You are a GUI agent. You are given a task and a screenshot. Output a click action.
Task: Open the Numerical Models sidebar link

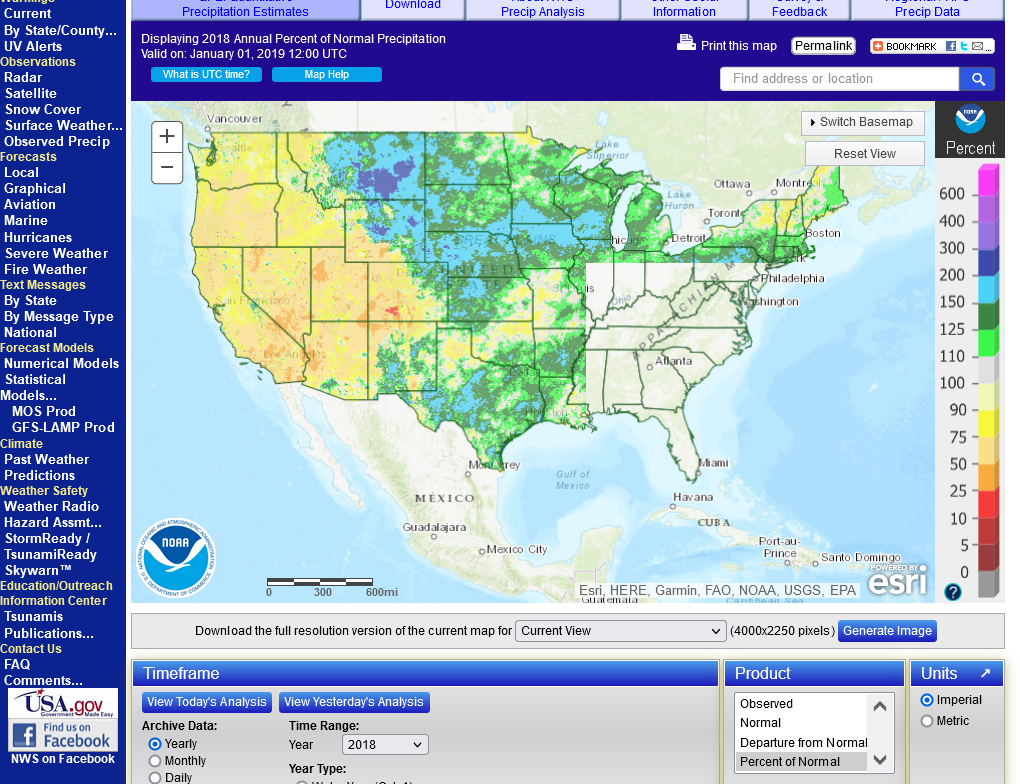61,364
